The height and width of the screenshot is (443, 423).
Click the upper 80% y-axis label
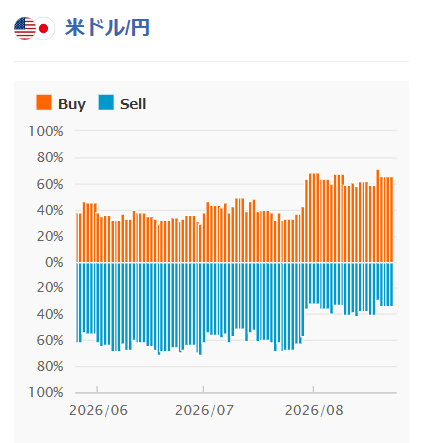tap(50, 157)
